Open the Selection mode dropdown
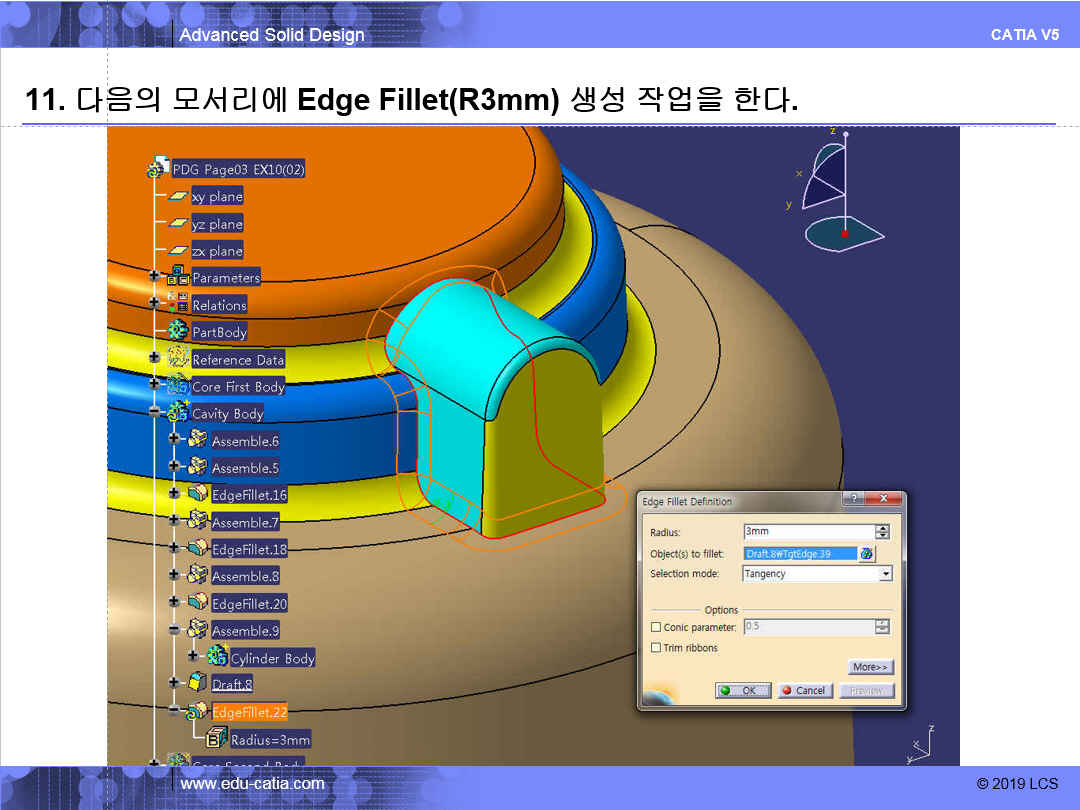This screenshot has height=810, width=1080. click(885, 574)
